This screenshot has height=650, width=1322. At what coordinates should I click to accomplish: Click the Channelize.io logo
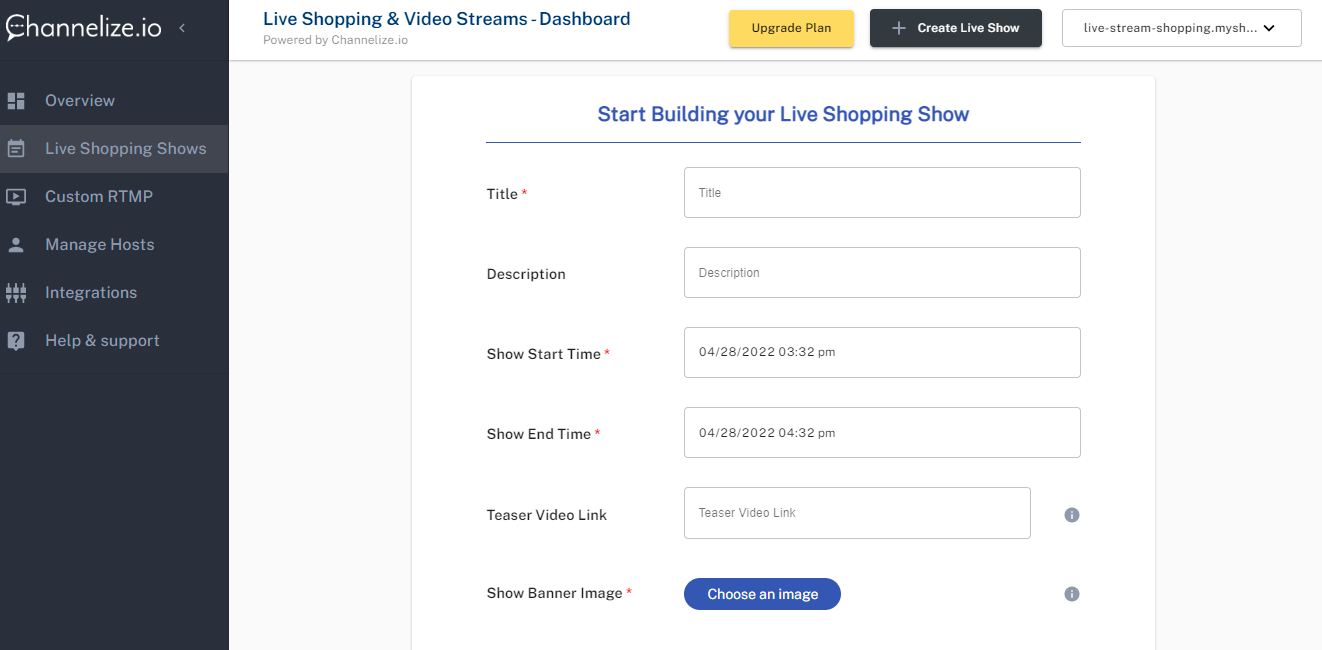click(84, 27)
